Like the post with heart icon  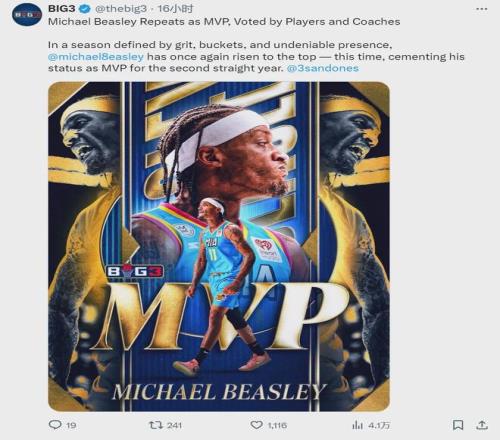(256, 425)
